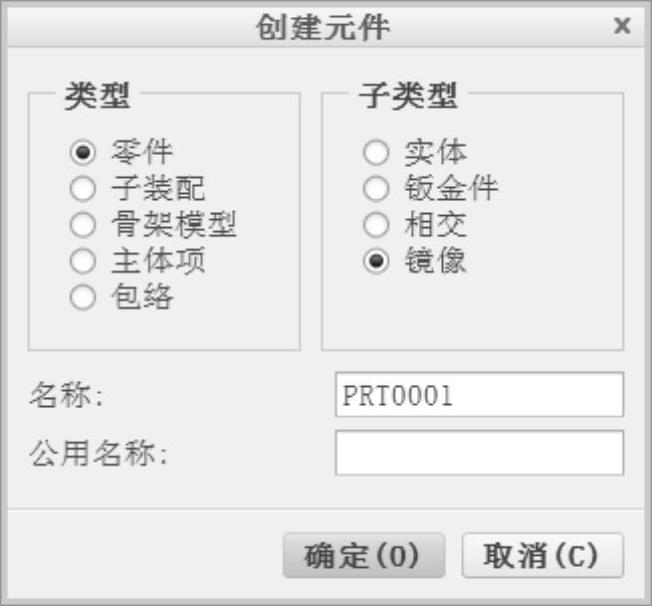Click the 镜像 label text

(435, 261)
